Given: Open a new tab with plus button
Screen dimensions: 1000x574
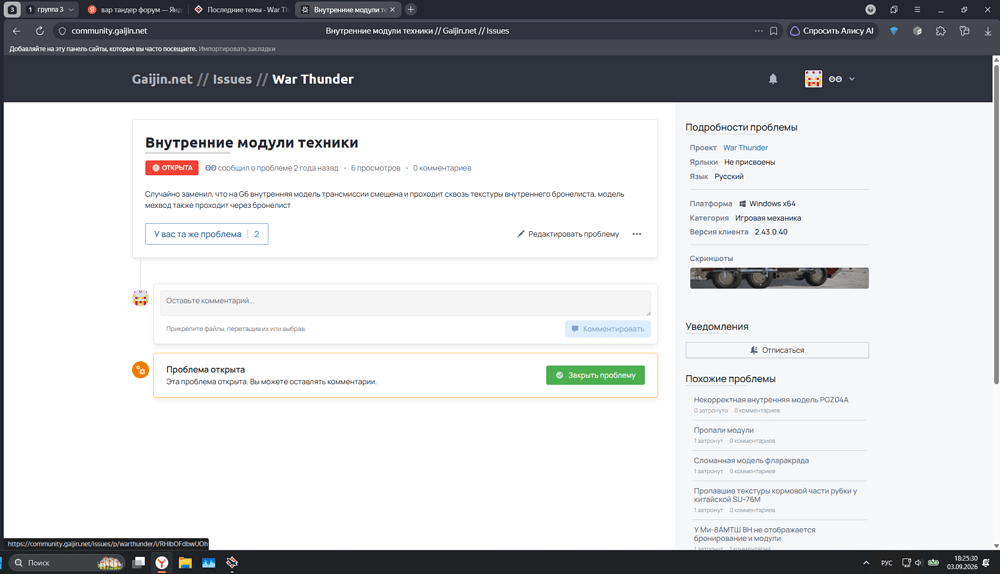Looking at the screenshot, I should pyautogui.click(x=411, y=10).
